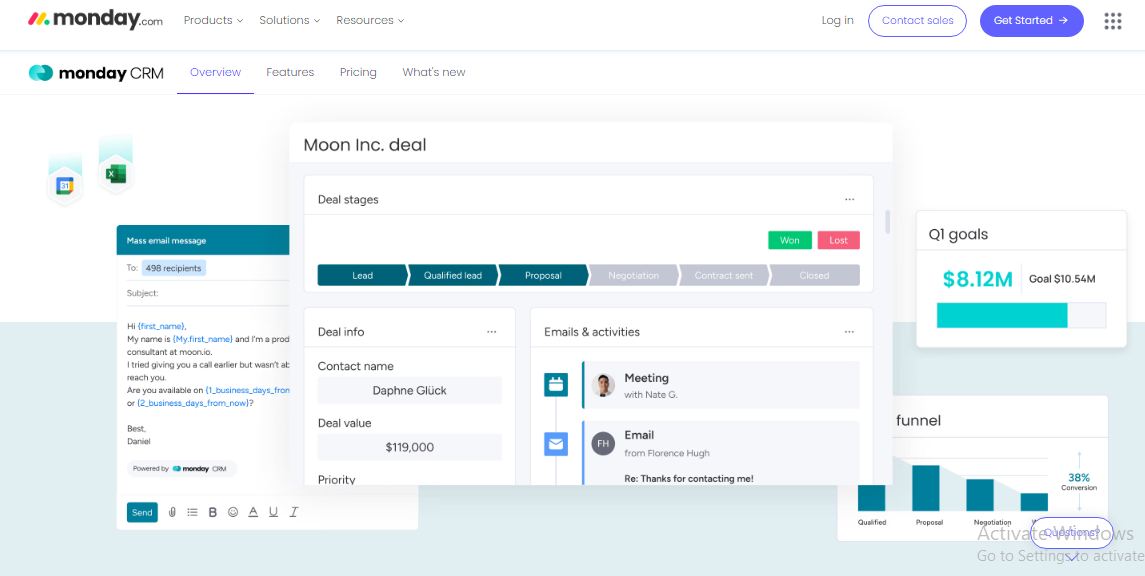Click the {2_business_days_from_now} placeholder
Screen dimensions: 1145x576
pos(194,403)
